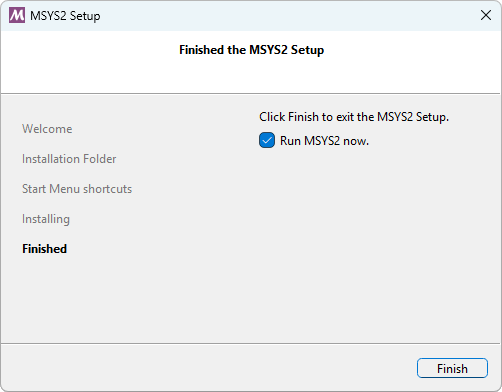Click the 'MSYS2 Setup' window title text
This screenshot has width=502, height=392.
[x=65, y=16]
